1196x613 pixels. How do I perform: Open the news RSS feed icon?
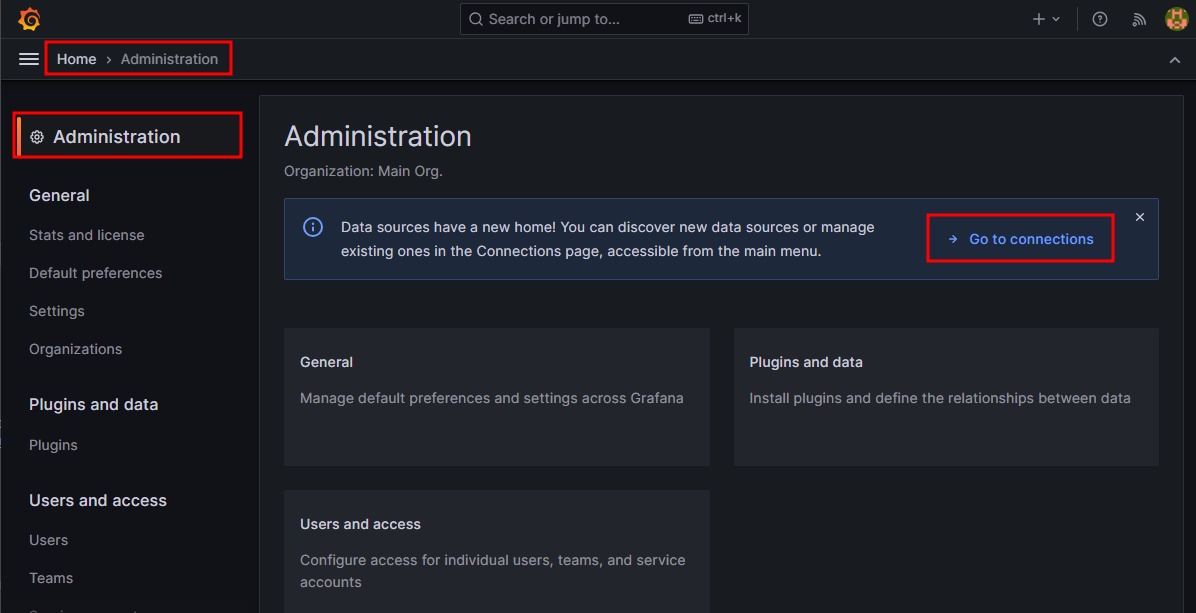(1139, 19)
